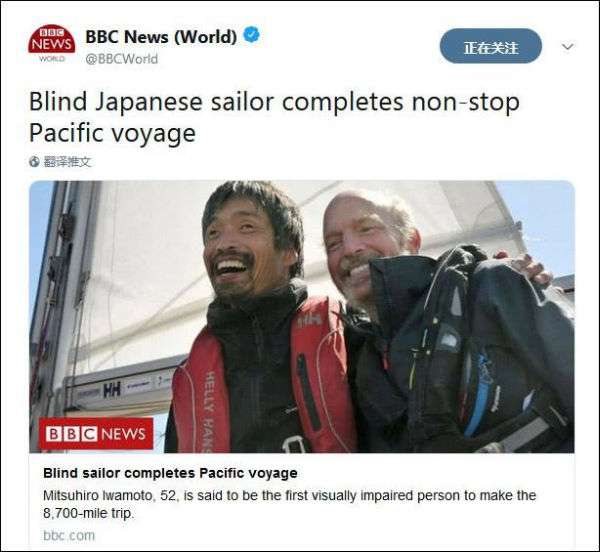Click the tweet headline text about Pacific voyage
Viewport: 600px width, 552px height.
[x=274, y=117]
